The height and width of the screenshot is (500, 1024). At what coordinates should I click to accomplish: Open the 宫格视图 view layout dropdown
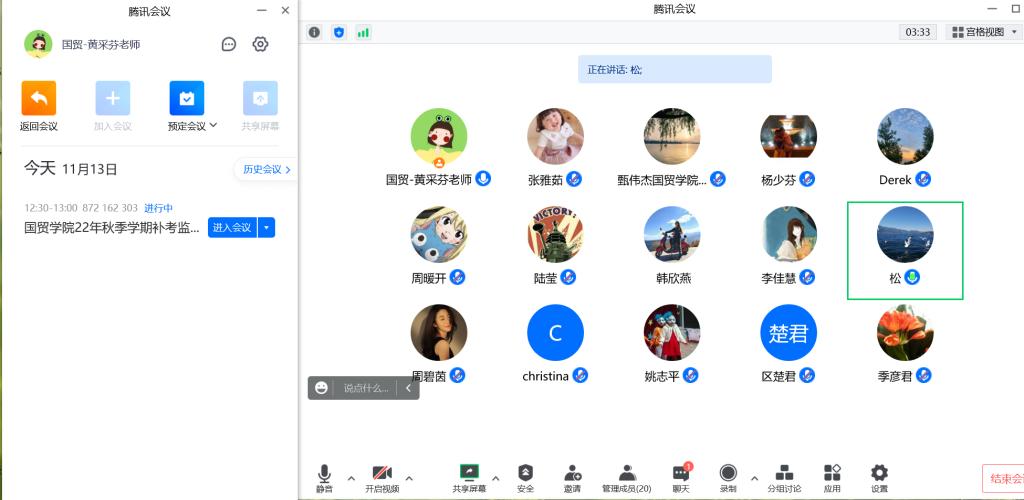click(982, 32)
